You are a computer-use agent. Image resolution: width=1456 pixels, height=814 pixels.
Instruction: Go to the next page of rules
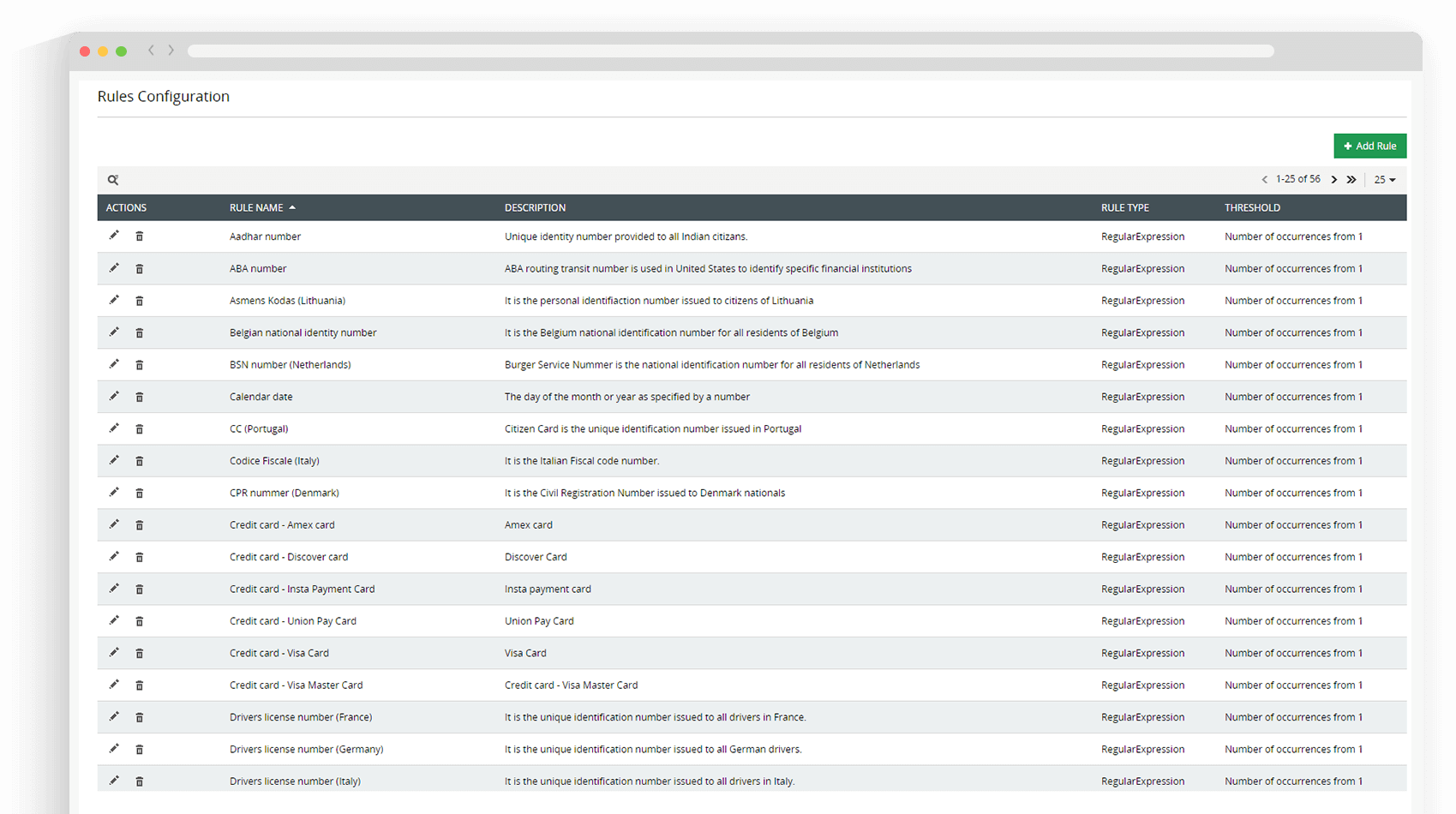(x=1333, y=180)
